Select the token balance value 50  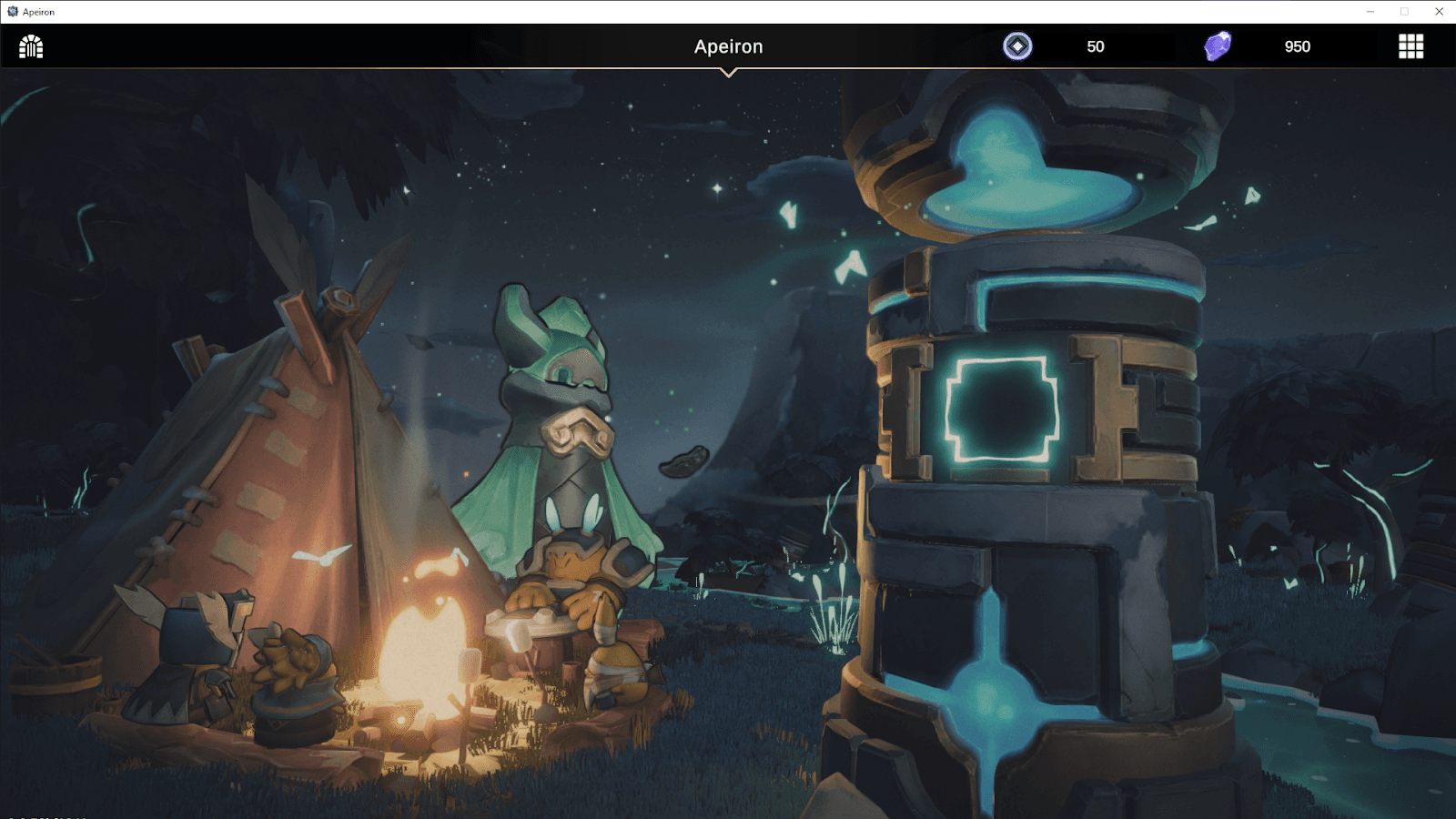(x=1096, y=46)
